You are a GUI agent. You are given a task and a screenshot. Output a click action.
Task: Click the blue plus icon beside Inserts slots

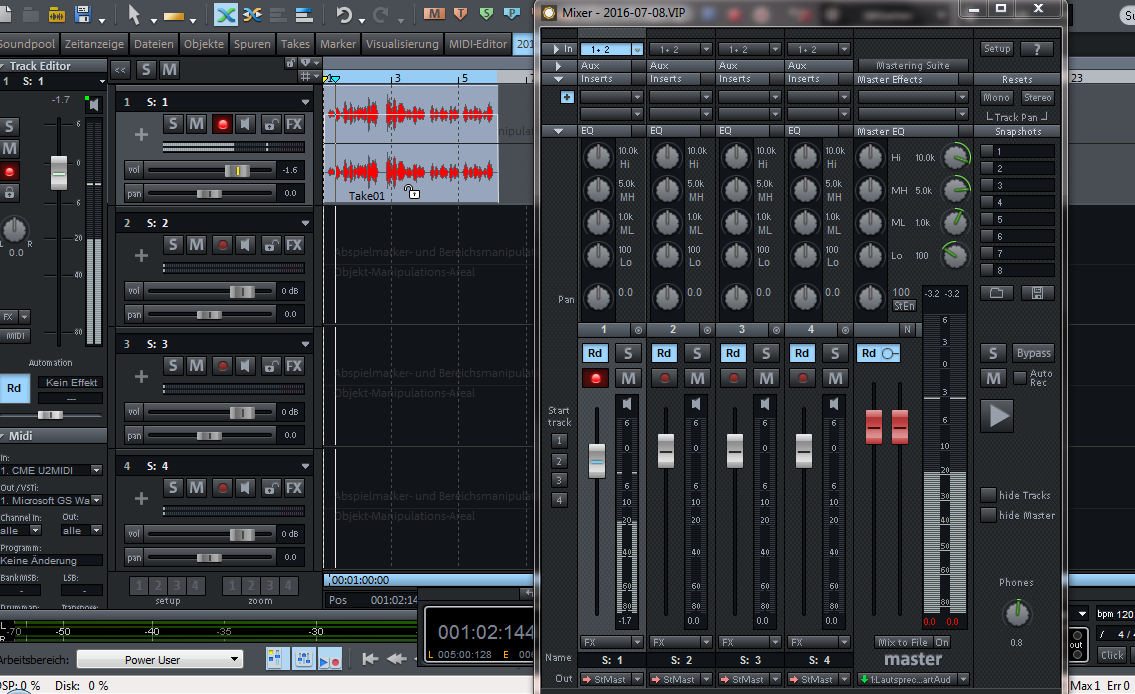[567, 97]
